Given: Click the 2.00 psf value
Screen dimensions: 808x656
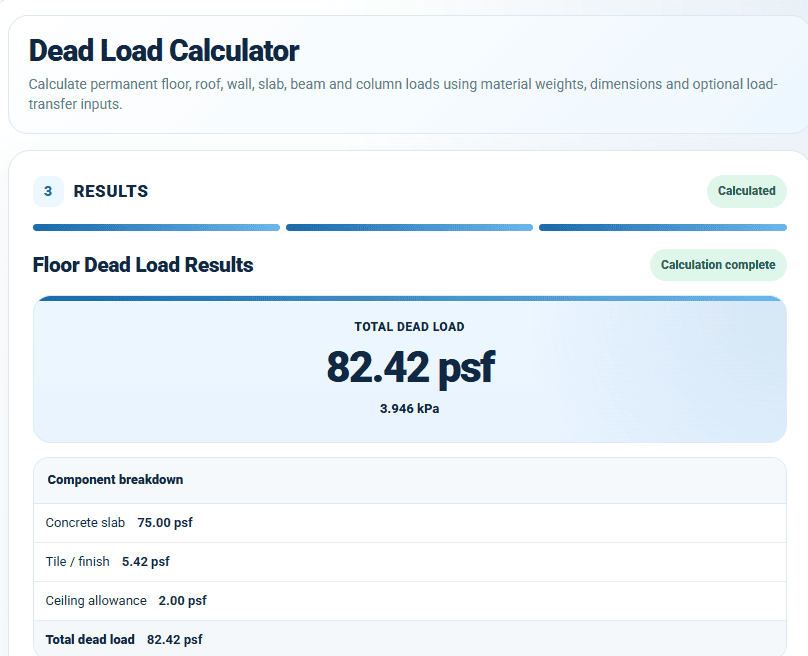Looking at the screenshot, I should click(182, 601).
